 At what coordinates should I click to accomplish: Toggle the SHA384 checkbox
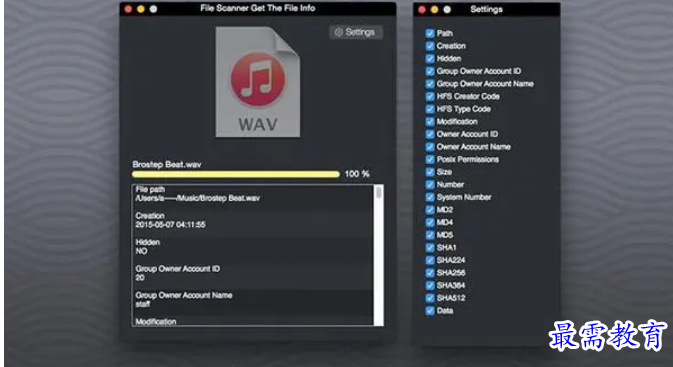[x=430, y=285]
